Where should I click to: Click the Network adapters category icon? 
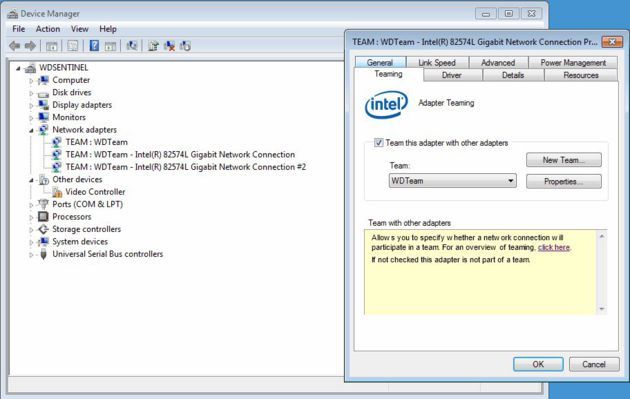click(43, 130)
